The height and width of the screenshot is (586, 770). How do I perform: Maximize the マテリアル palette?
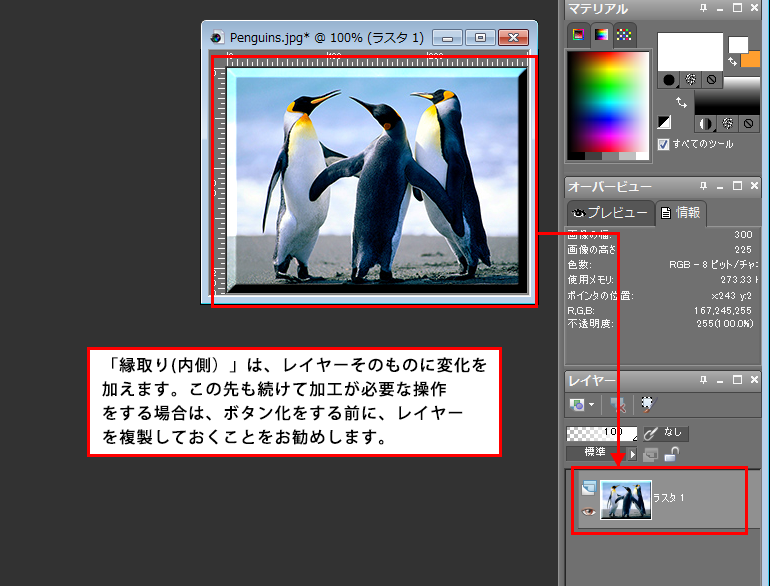pos(737,8)
